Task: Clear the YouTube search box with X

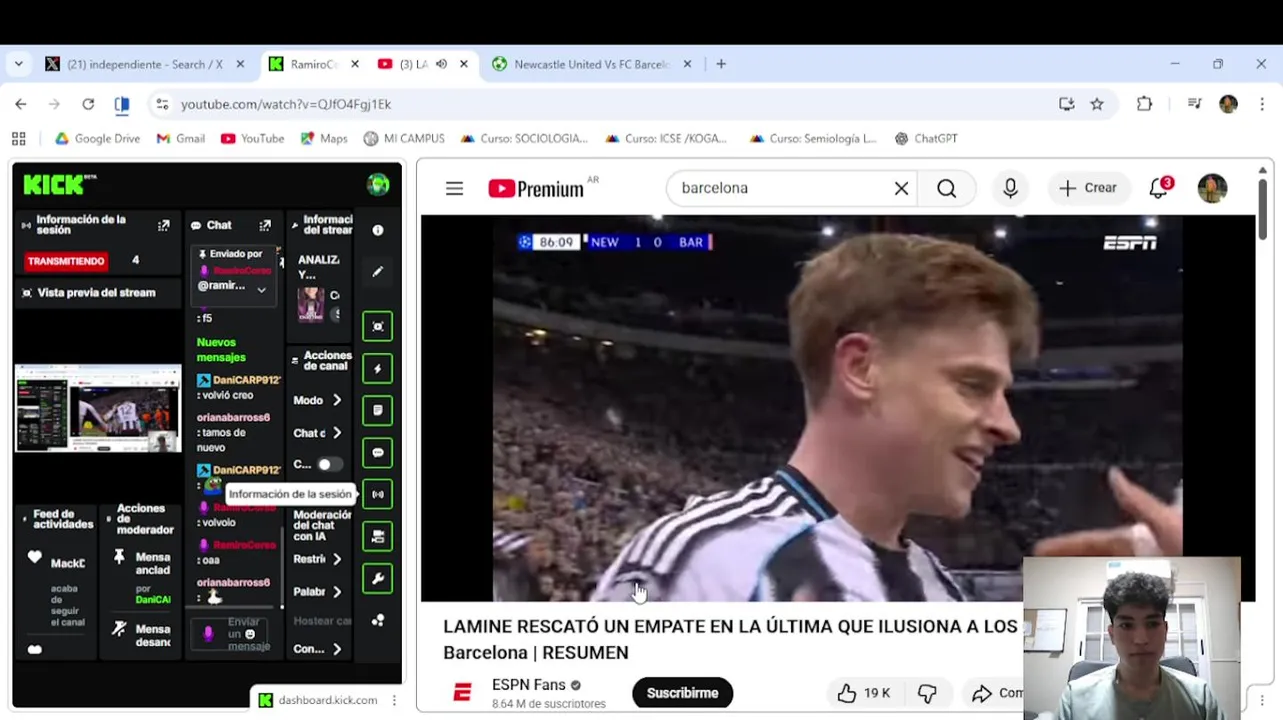Action: (x=901, y=188)
